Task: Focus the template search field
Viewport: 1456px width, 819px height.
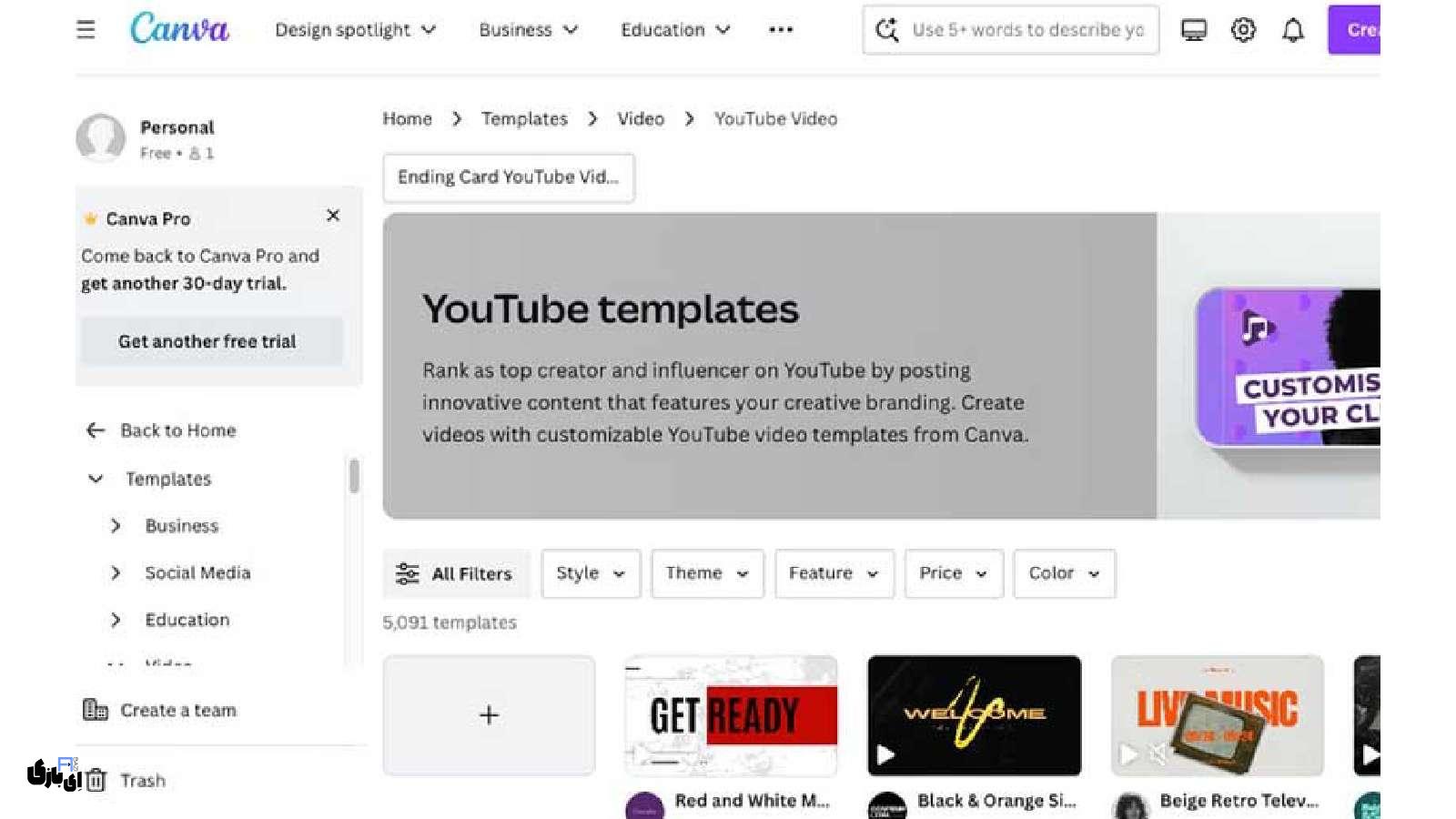Action: point(1011,30)
